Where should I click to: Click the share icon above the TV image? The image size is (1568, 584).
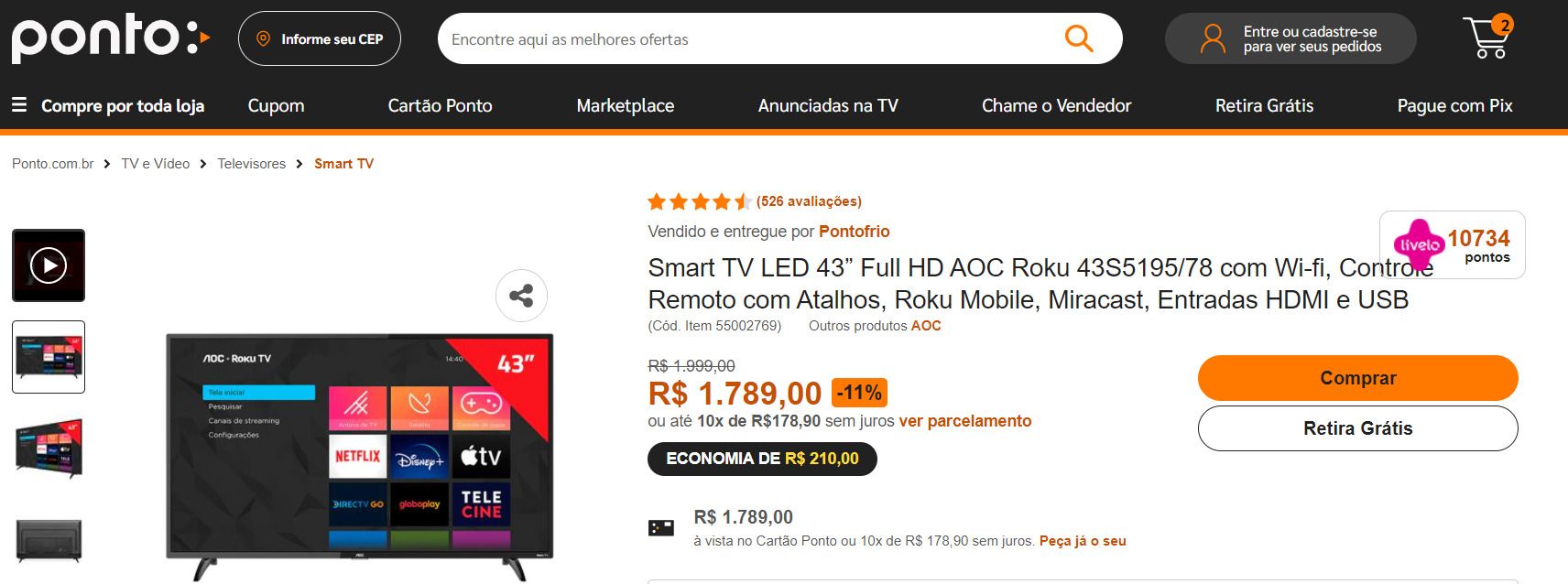(x=521, y=296)
